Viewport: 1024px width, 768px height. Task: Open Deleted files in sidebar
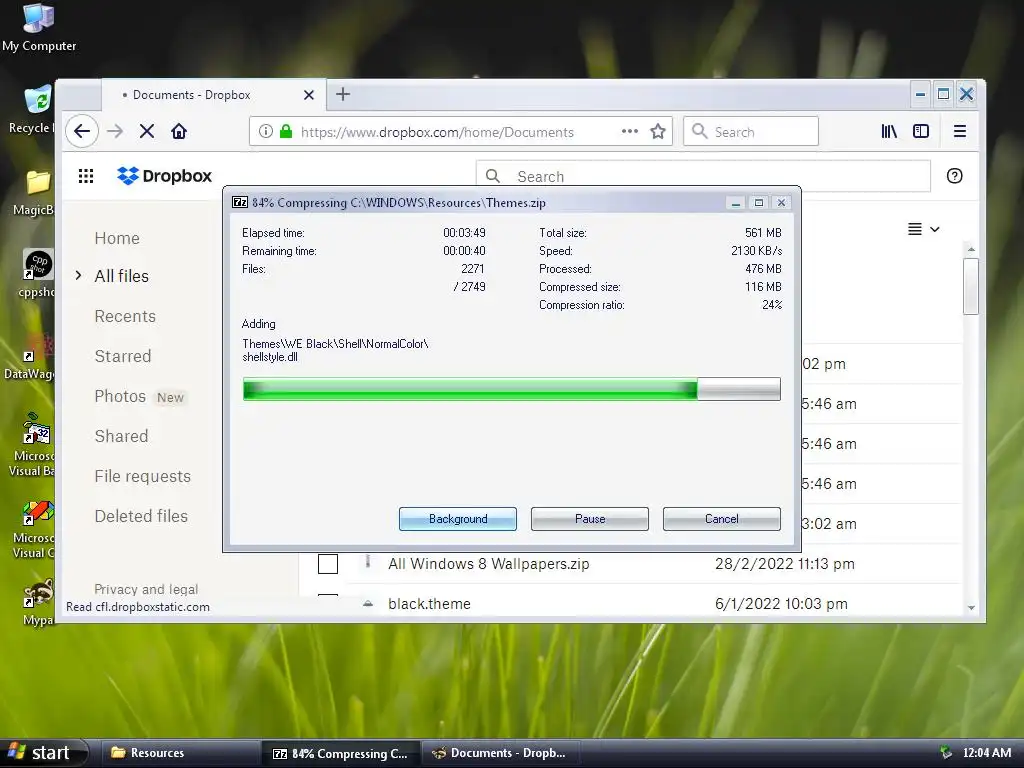point(141,516)
